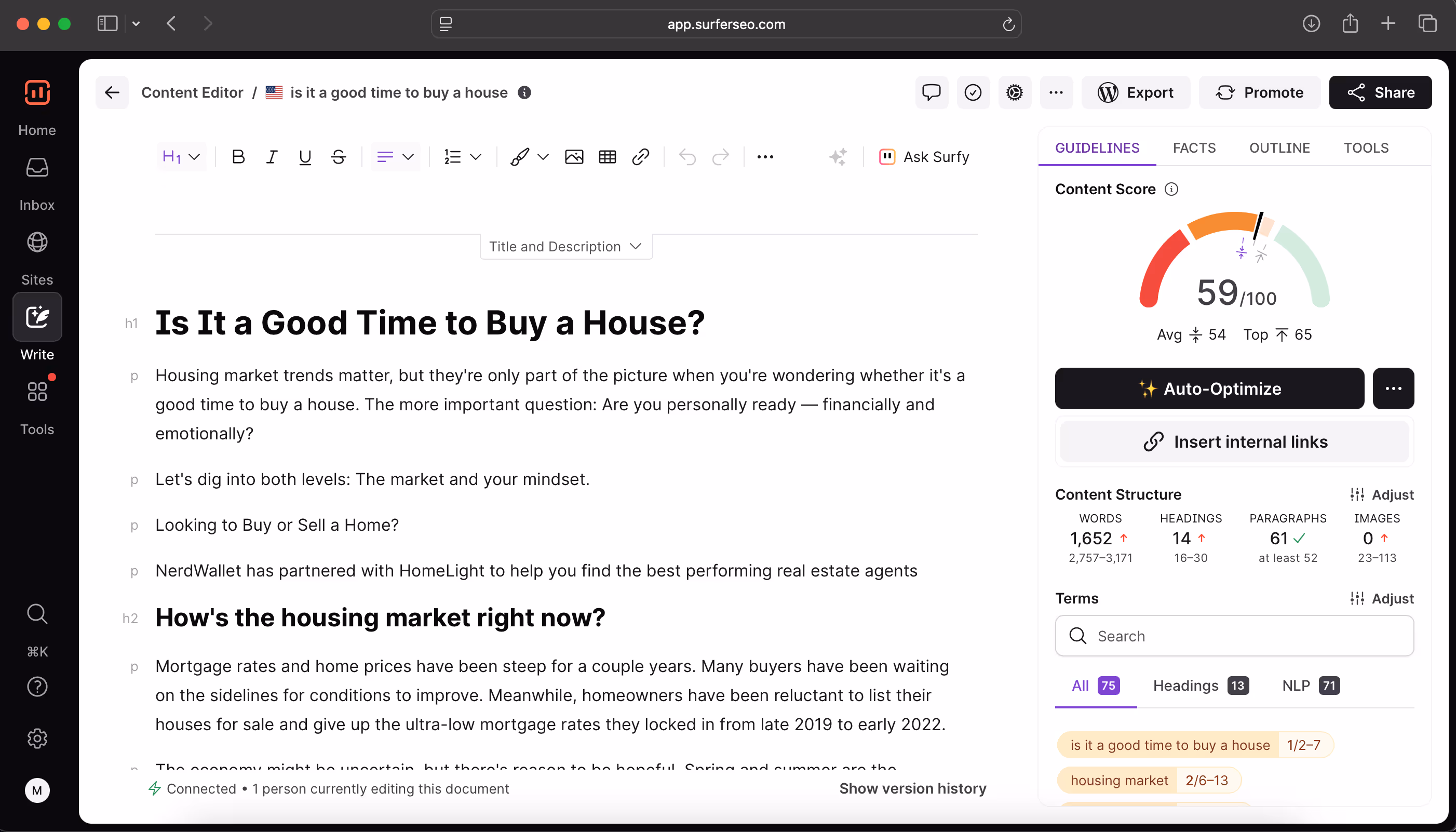
Task: Toggle strikethrough formatting
Action: pyautogui.click(x=338, y=156)
